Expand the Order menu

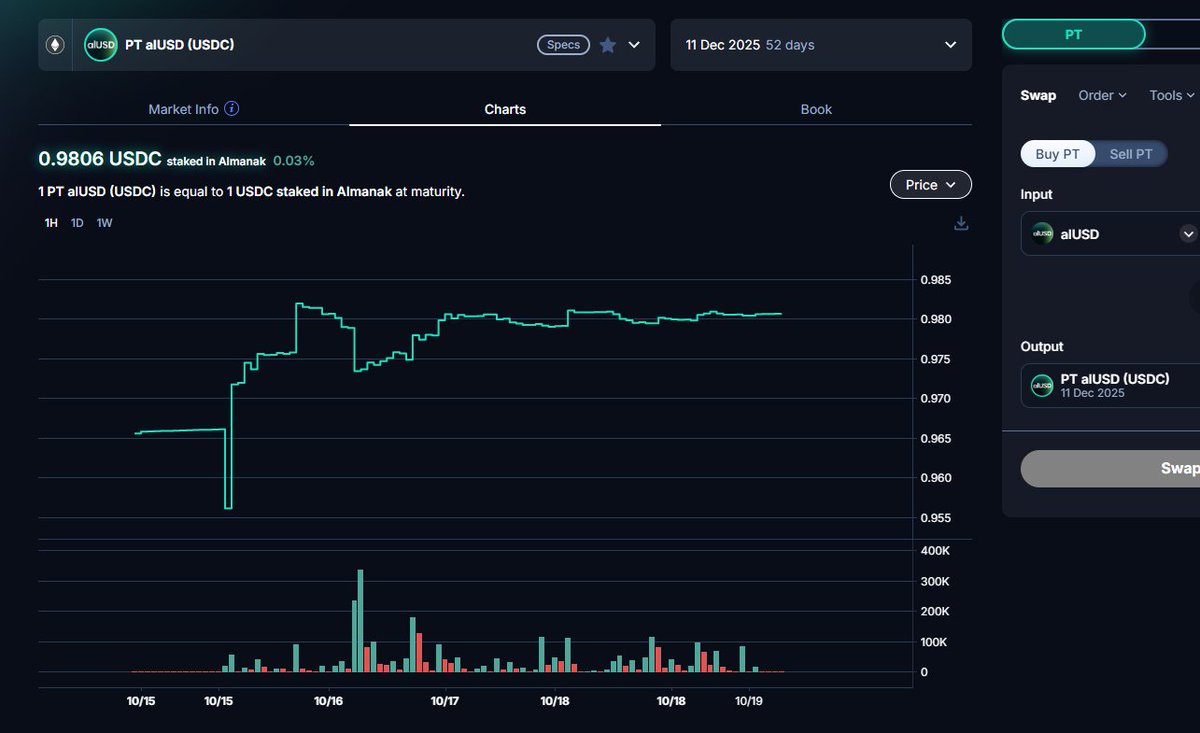tap(1102, 95)
